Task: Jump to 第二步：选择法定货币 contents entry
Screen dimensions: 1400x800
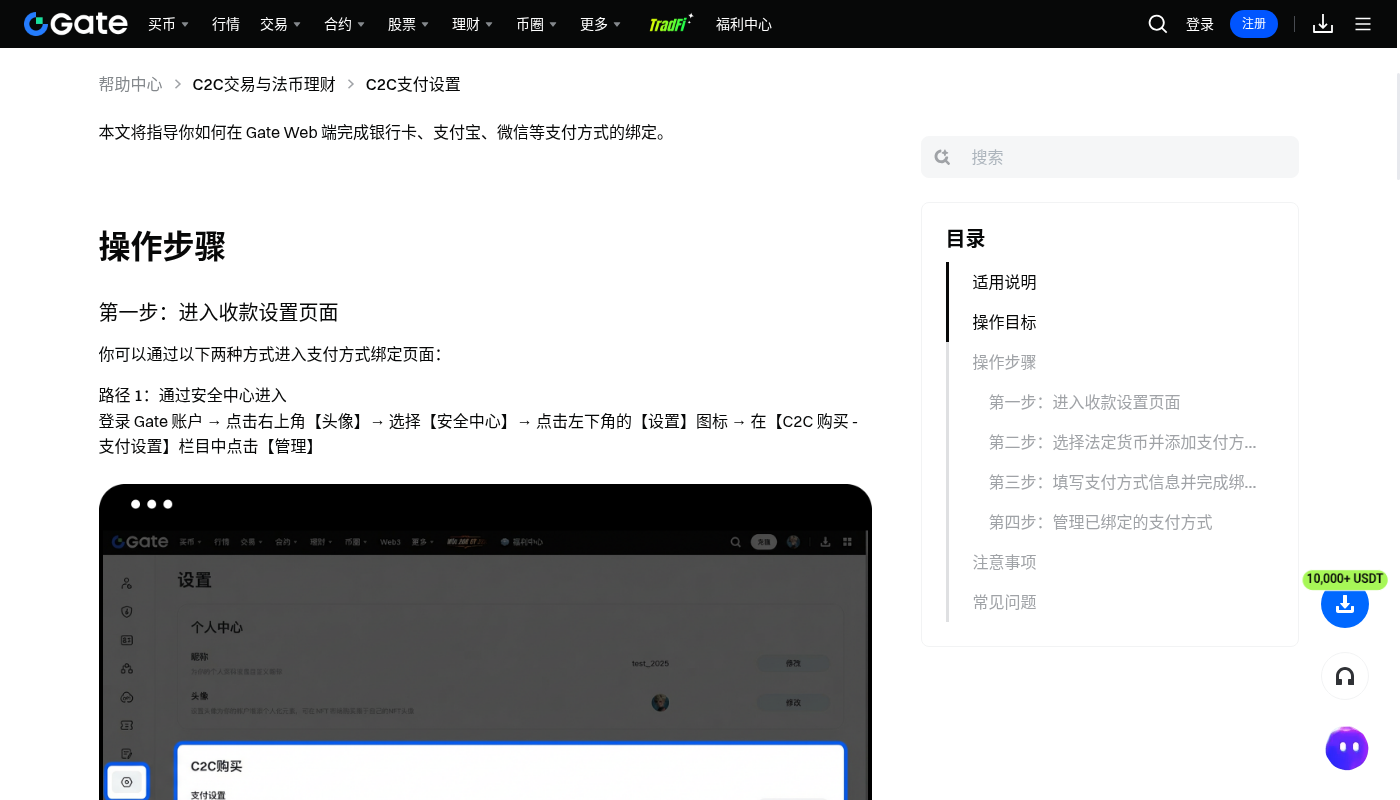Action: [1122, 442]
